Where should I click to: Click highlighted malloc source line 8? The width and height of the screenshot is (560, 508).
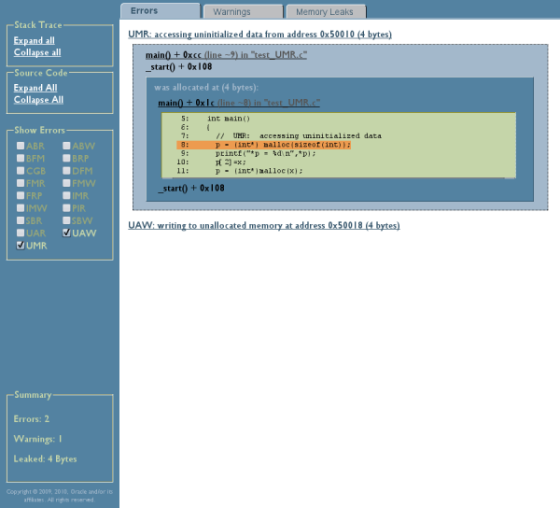coord(264,145)
